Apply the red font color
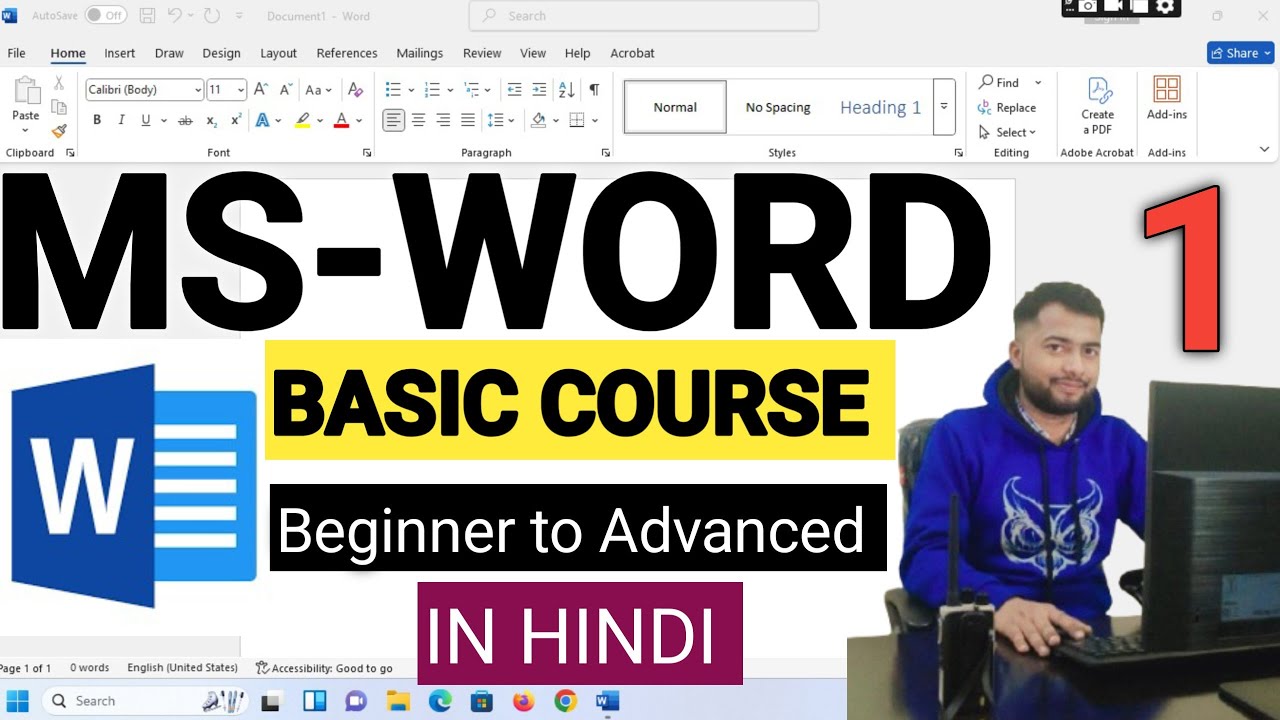This screenshot has height=720, width=1280. [x=341, y=120]
